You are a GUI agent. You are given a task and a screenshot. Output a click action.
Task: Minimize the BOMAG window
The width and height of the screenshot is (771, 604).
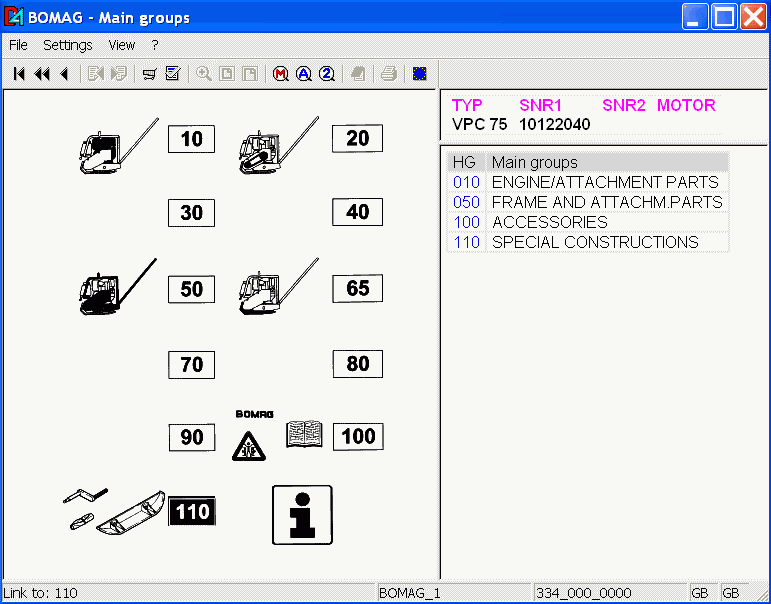click(695, 17)
